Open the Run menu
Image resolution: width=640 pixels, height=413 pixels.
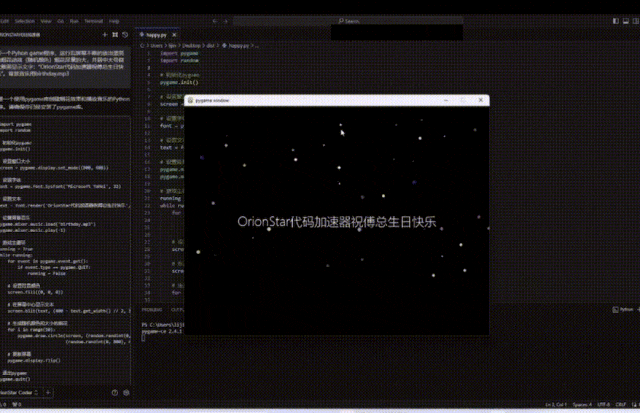[74, 21]
